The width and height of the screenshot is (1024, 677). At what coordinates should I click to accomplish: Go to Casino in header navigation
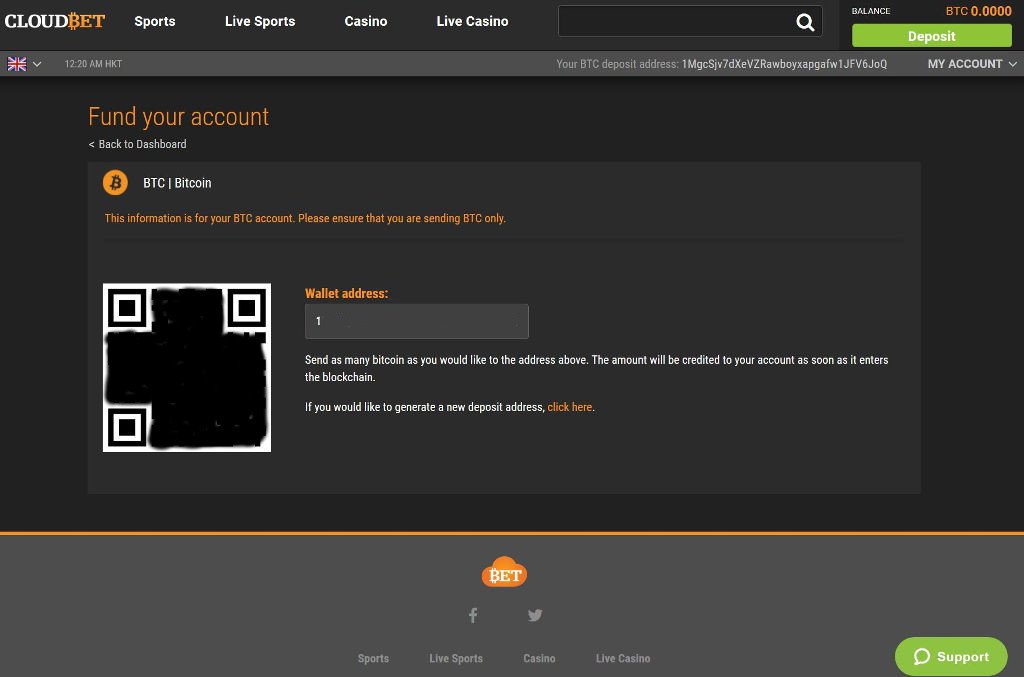pyautogui.click(x=366, y=22)
